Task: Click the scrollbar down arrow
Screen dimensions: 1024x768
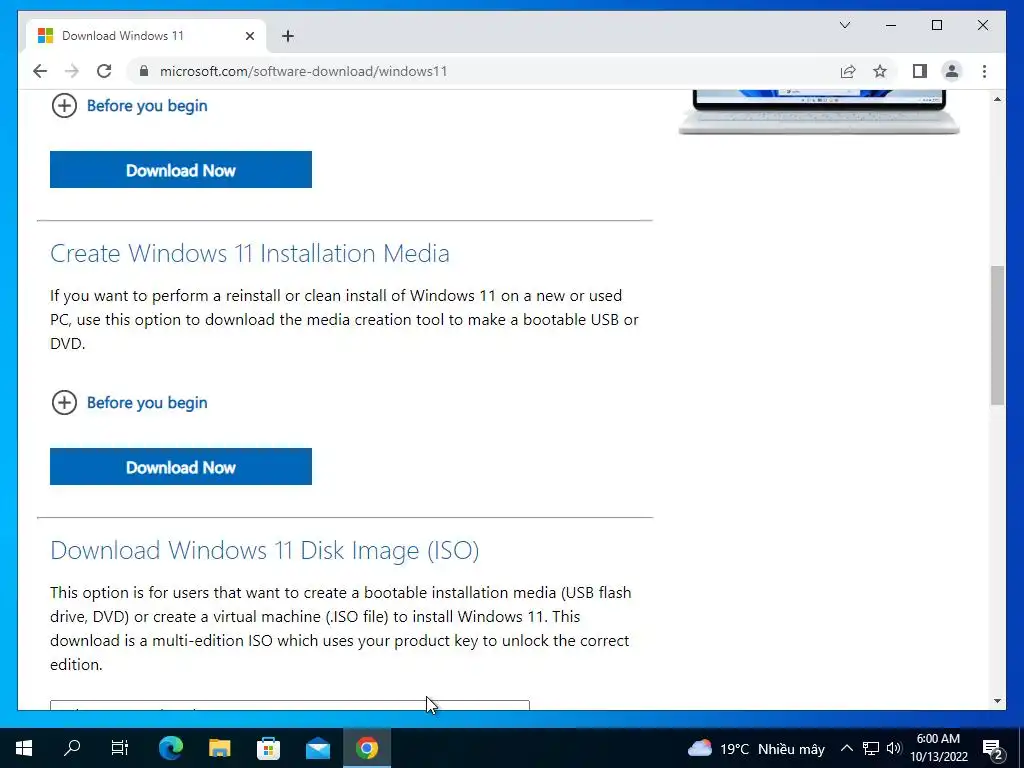Action: [997, 701]
